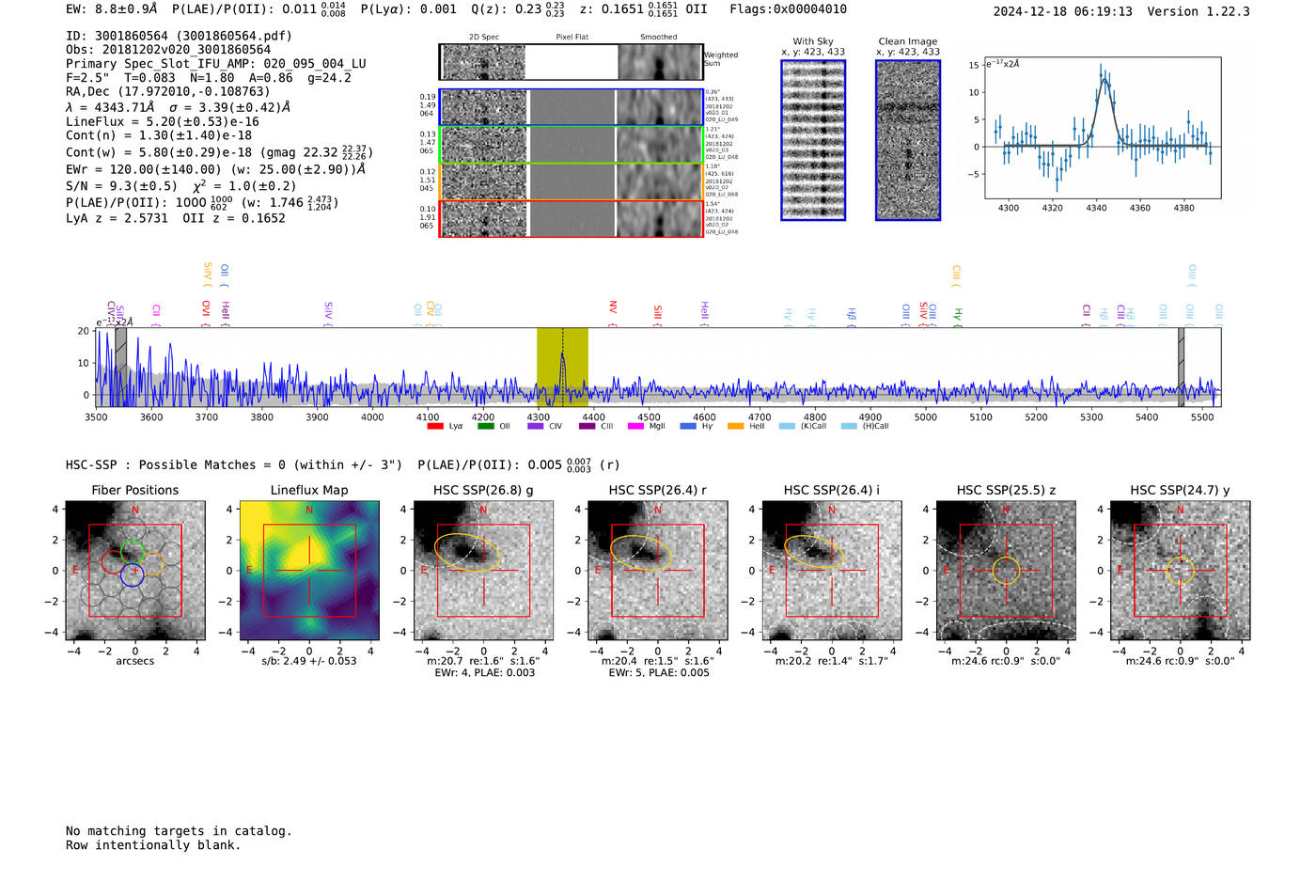Click the OII green legend swatch
This screenshot has height=896, width=1316.
pos(485,426)
